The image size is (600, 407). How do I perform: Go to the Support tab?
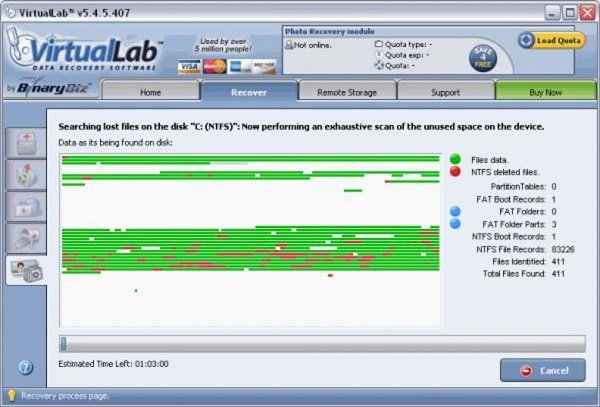445,92
